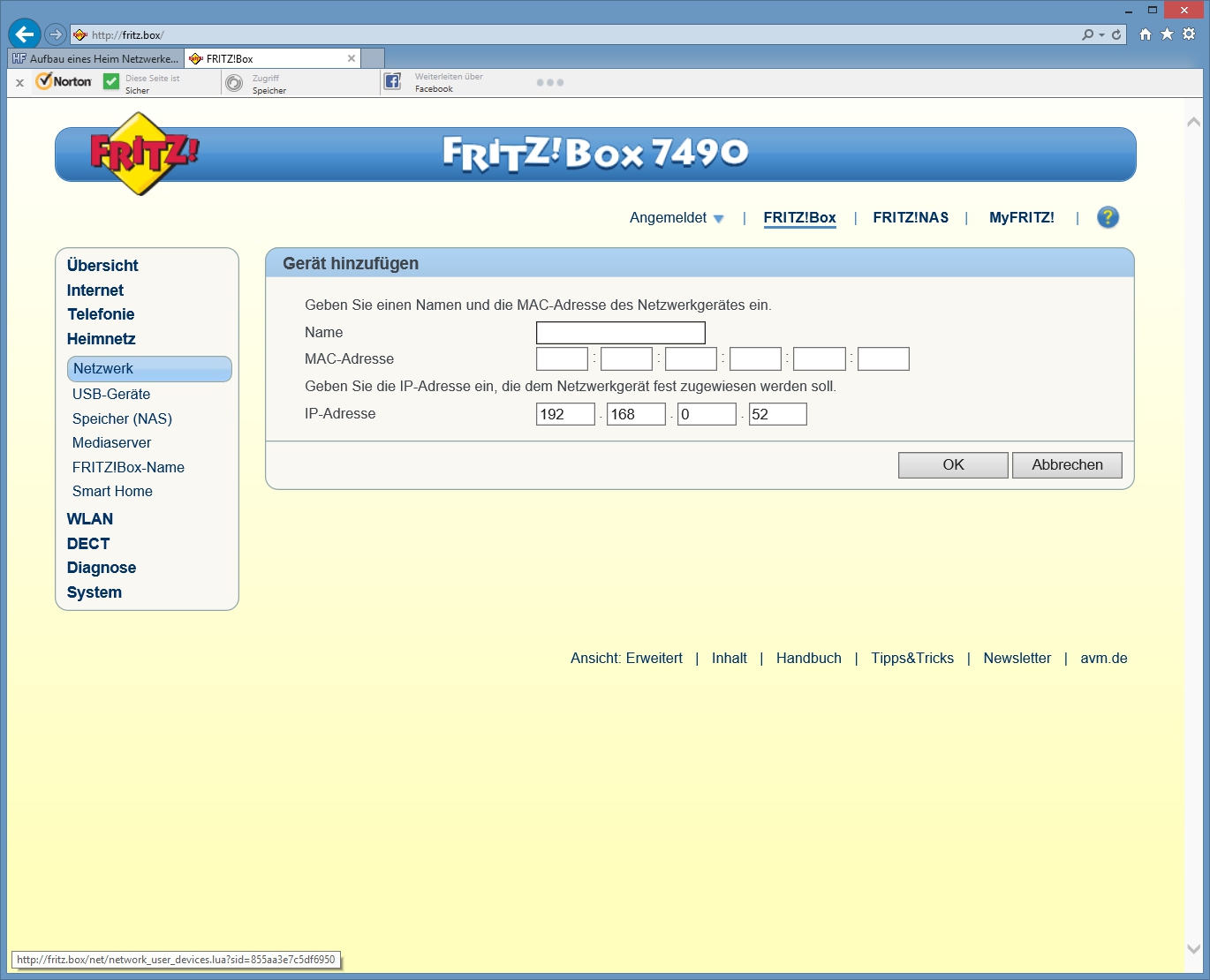
Task: Refresh the page with the reload icon
Action: point(1116,34)
